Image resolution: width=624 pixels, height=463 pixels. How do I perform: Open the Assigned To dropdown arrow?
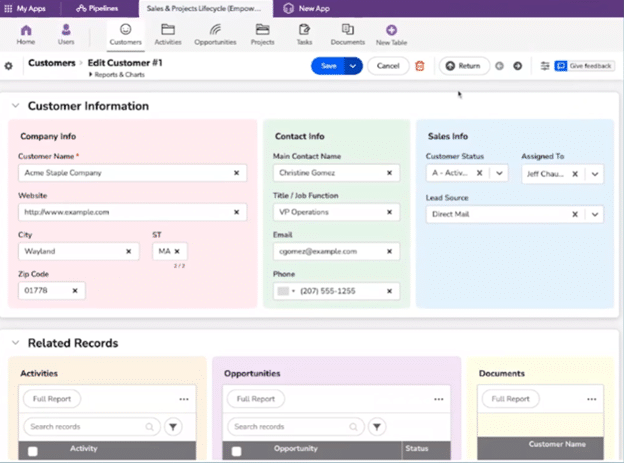click(595, 173)
